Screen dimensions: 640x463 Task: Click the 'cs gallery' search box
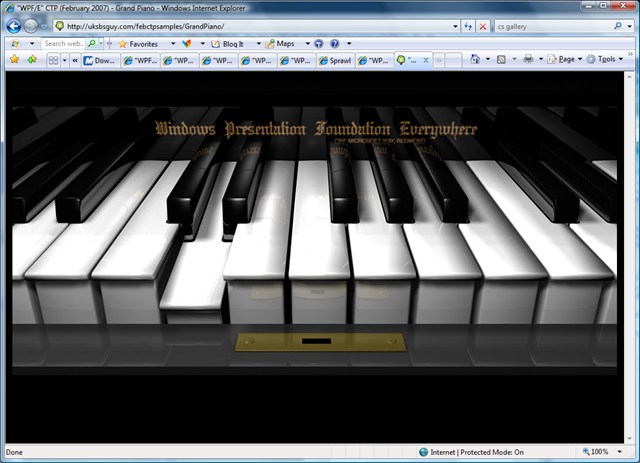tap(553, 27)
